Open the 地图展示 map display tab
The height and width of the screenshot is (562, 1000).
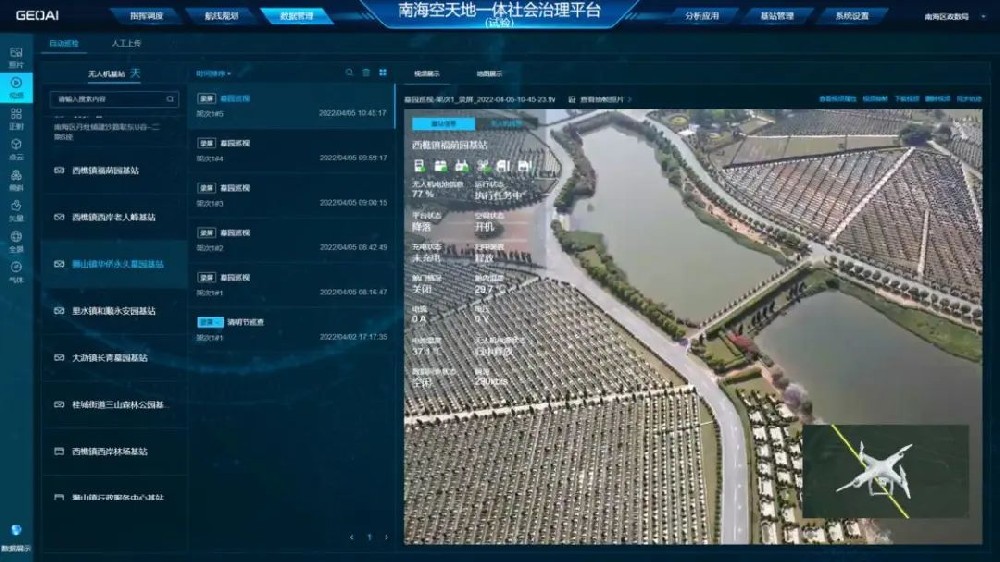click(489, 73)
